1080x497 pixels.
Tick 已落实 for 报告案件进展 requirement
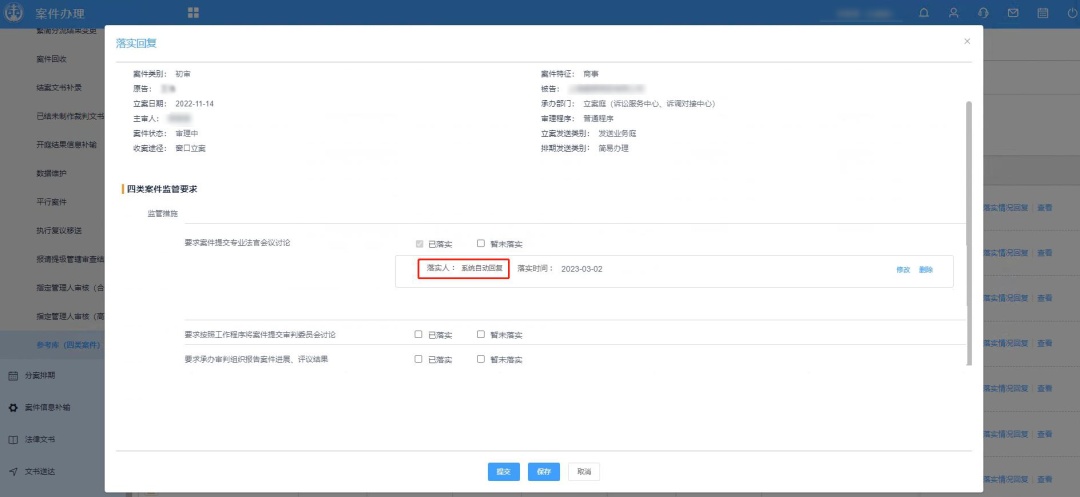point(419,359)
